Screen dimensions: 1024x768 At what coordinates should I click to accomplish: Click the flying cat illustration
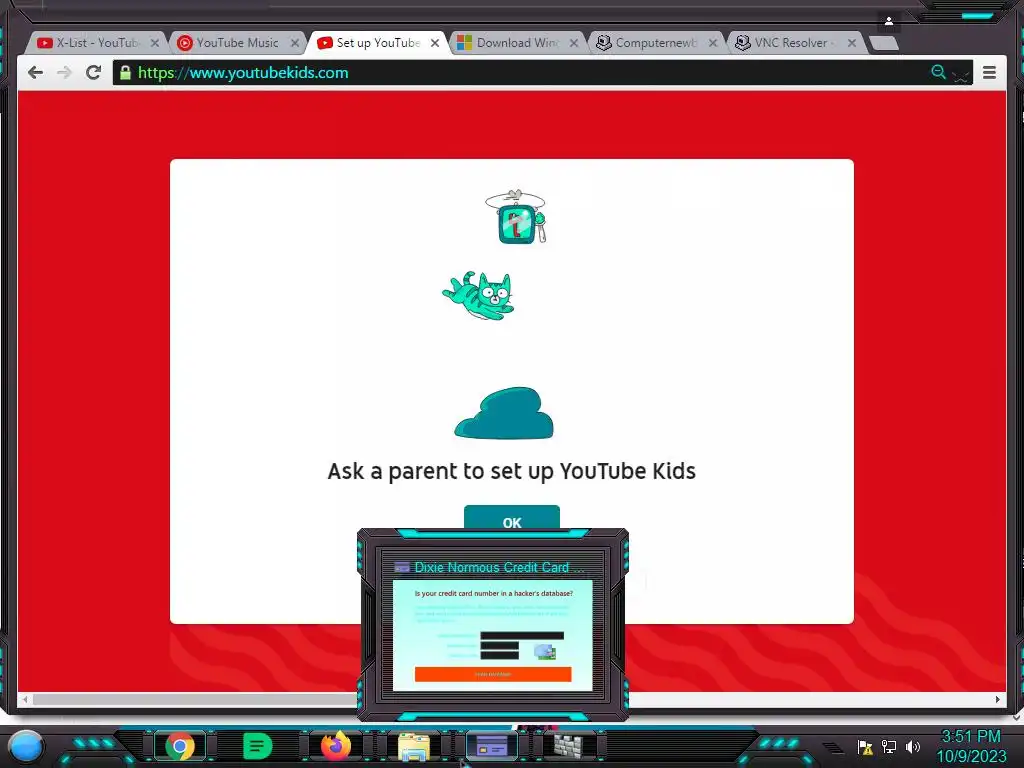click(478, 296)
